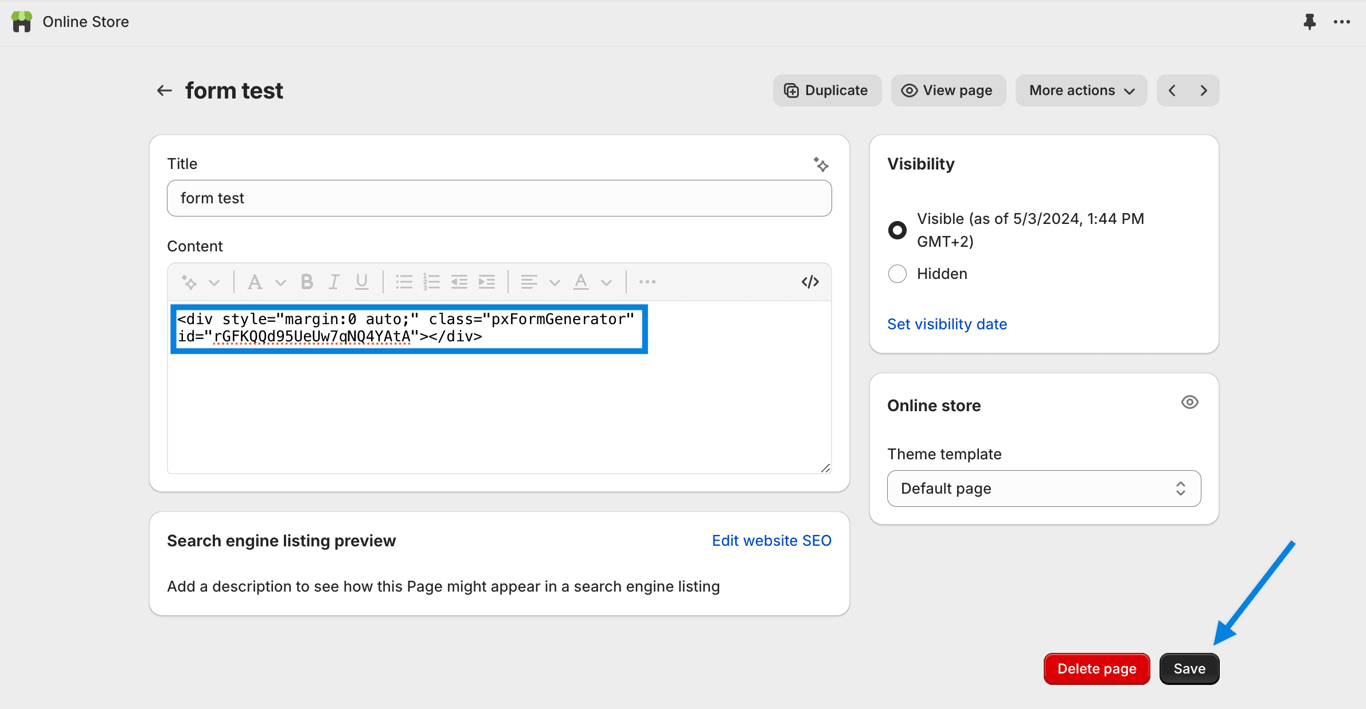Click the eye icon in Online store card
This screenshot has width=1366, height=709.
[1189, 403]
